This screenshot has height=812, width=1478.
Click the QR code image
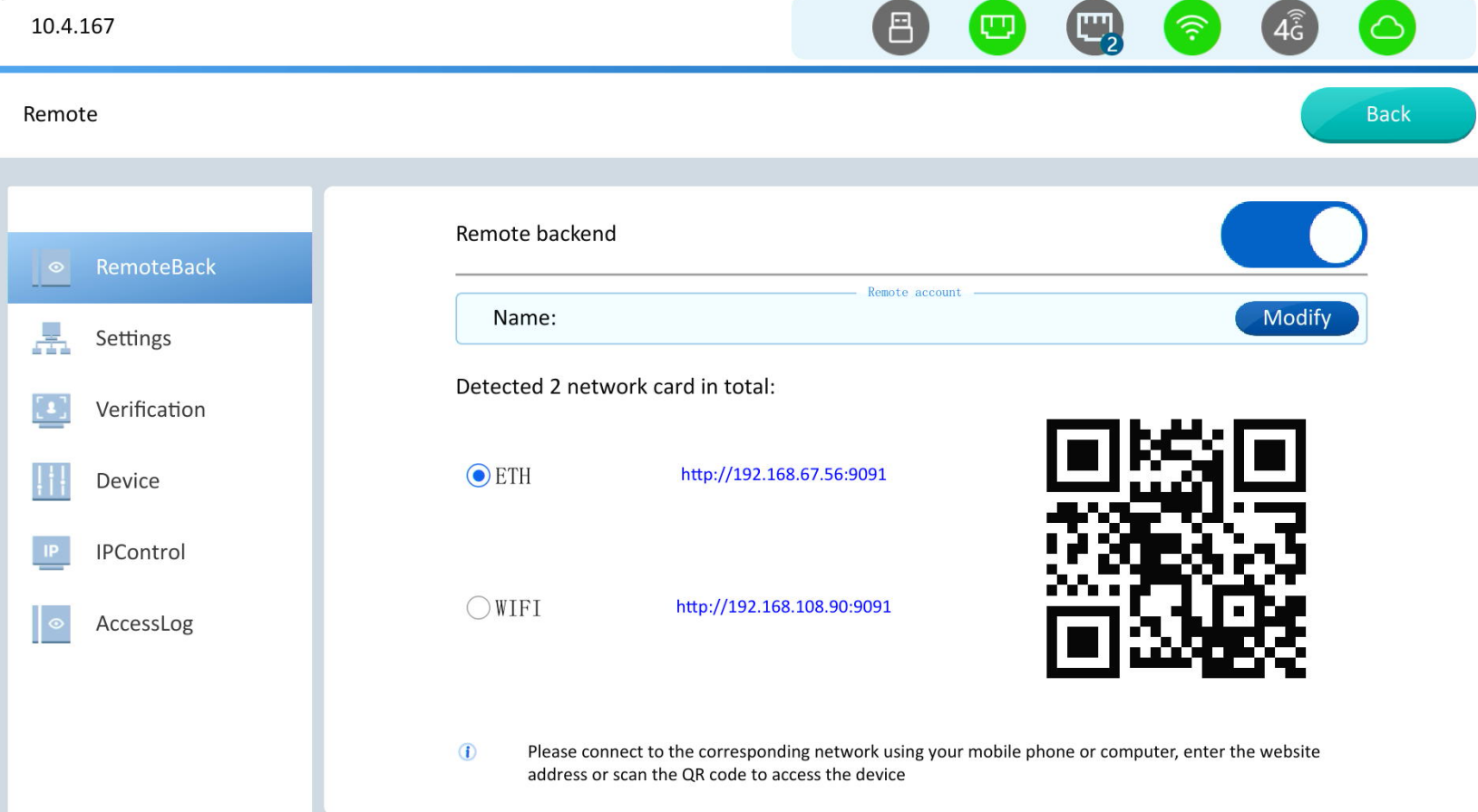pos(1175,548)
